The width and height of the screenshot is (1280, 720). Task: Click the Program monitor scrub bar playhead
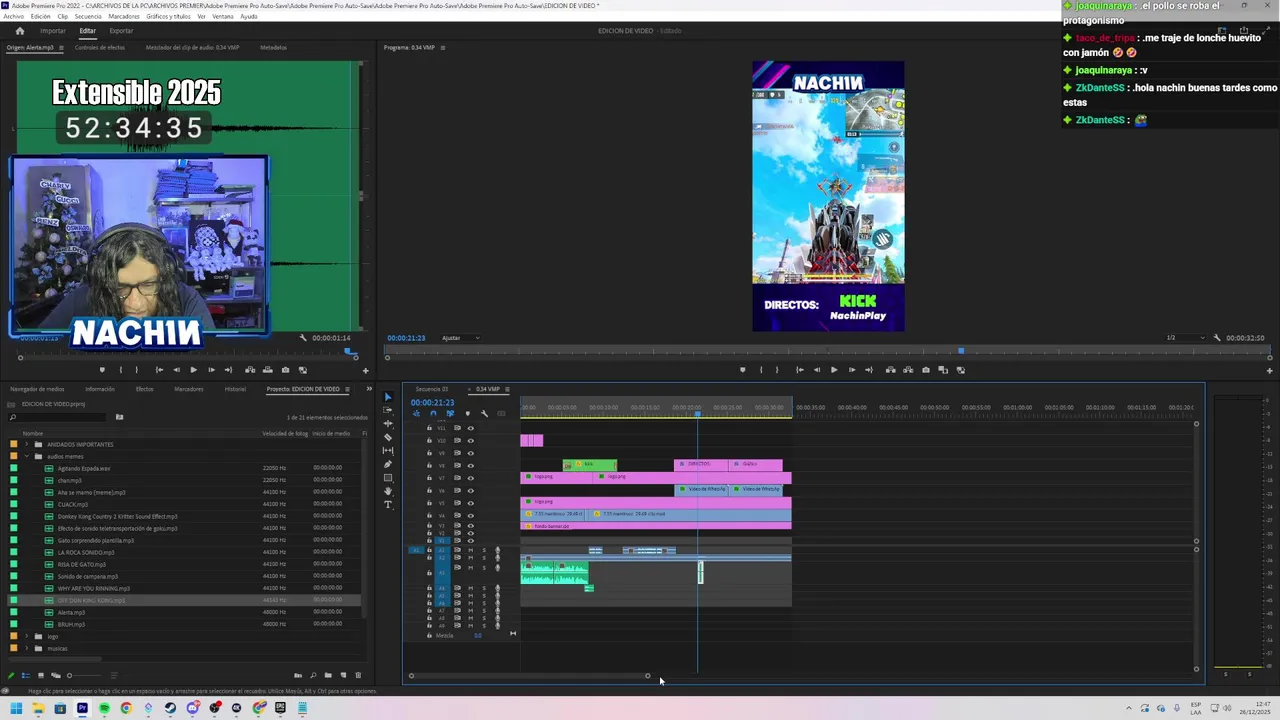tap(961, 351)
